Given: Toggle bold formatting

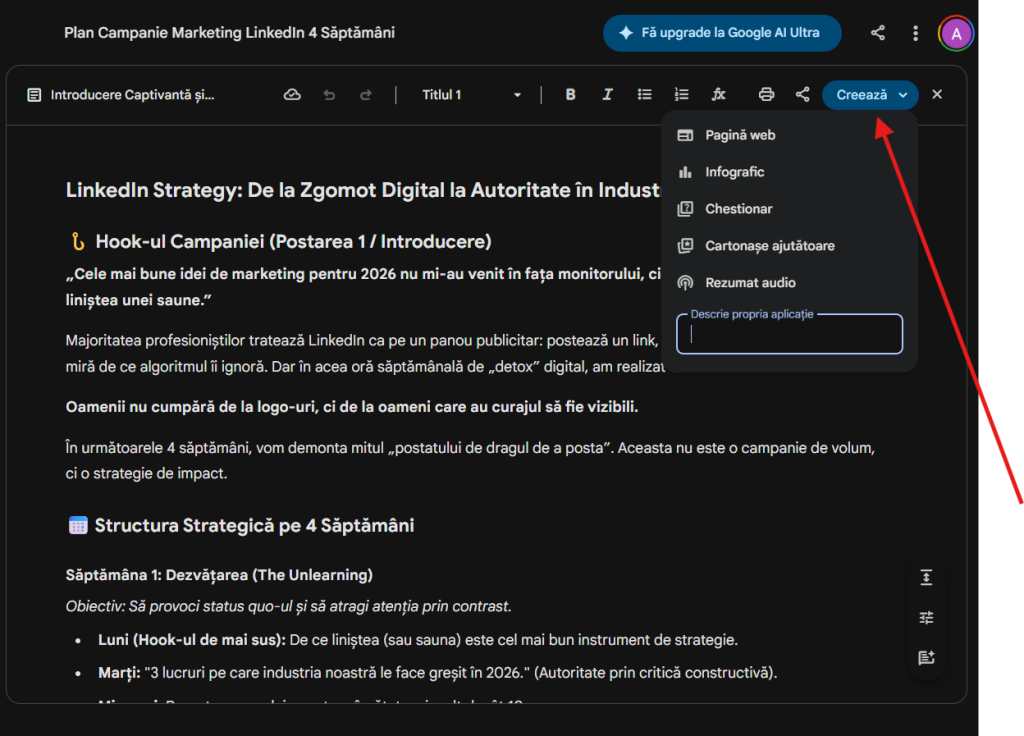Looking at the screenshot, I should pos(570,95).
